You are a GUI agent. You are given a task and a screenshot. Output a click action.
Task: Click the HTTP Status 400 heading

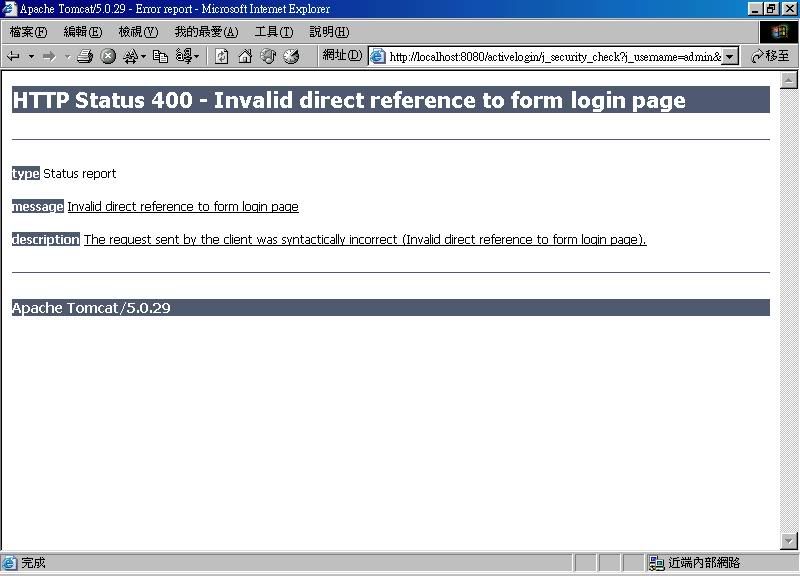pos(348,100)
